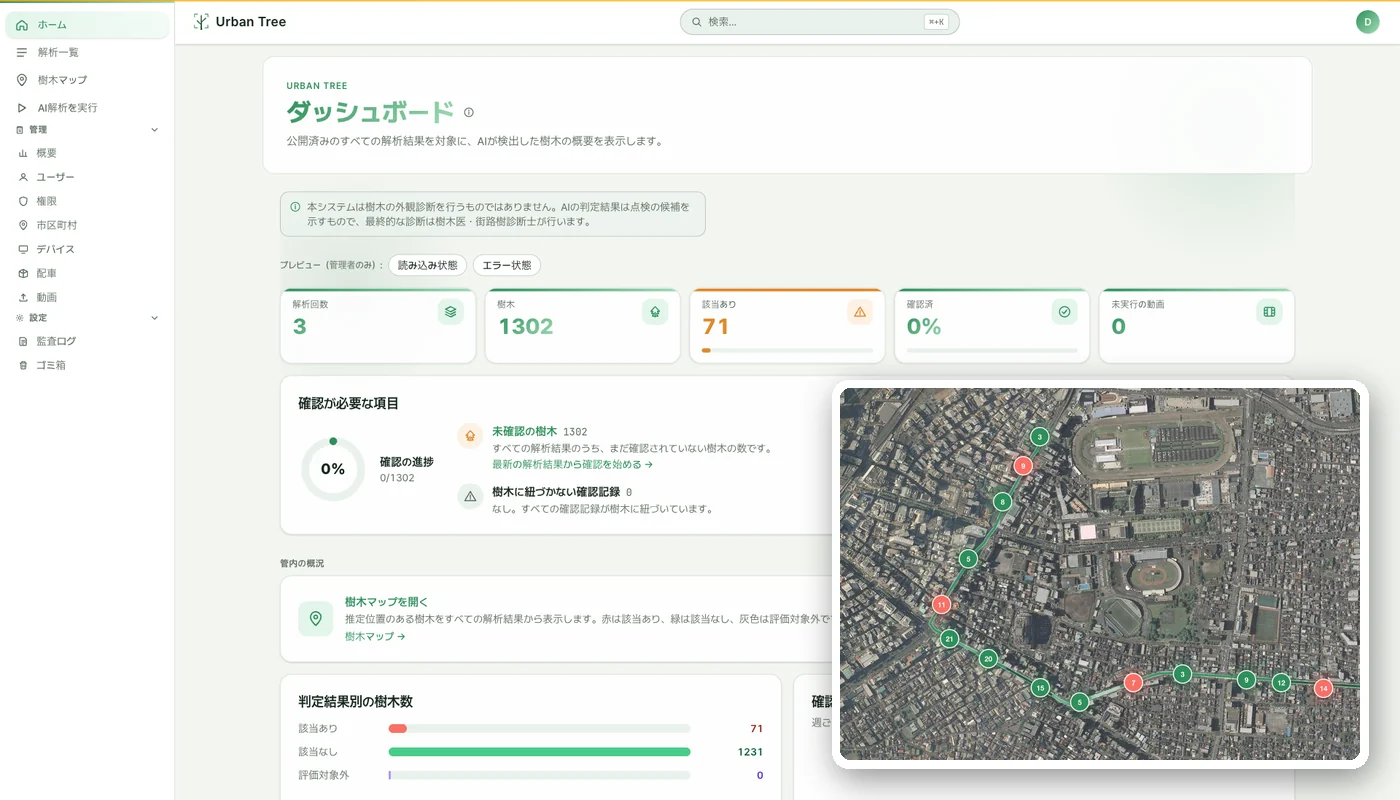Click the ⌘+K shortcut badge

click(936, 22)
